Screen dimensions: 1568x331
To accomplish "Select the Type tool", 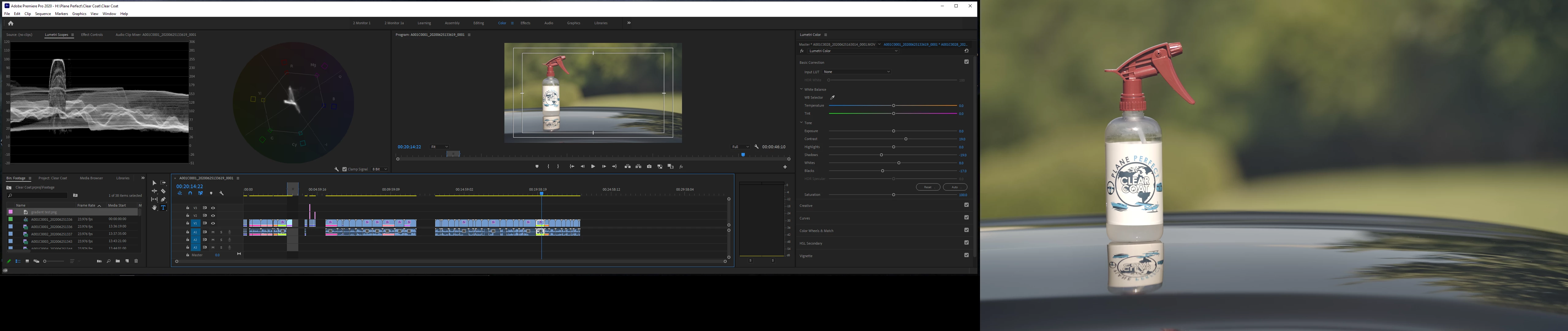I will point(163,208).
